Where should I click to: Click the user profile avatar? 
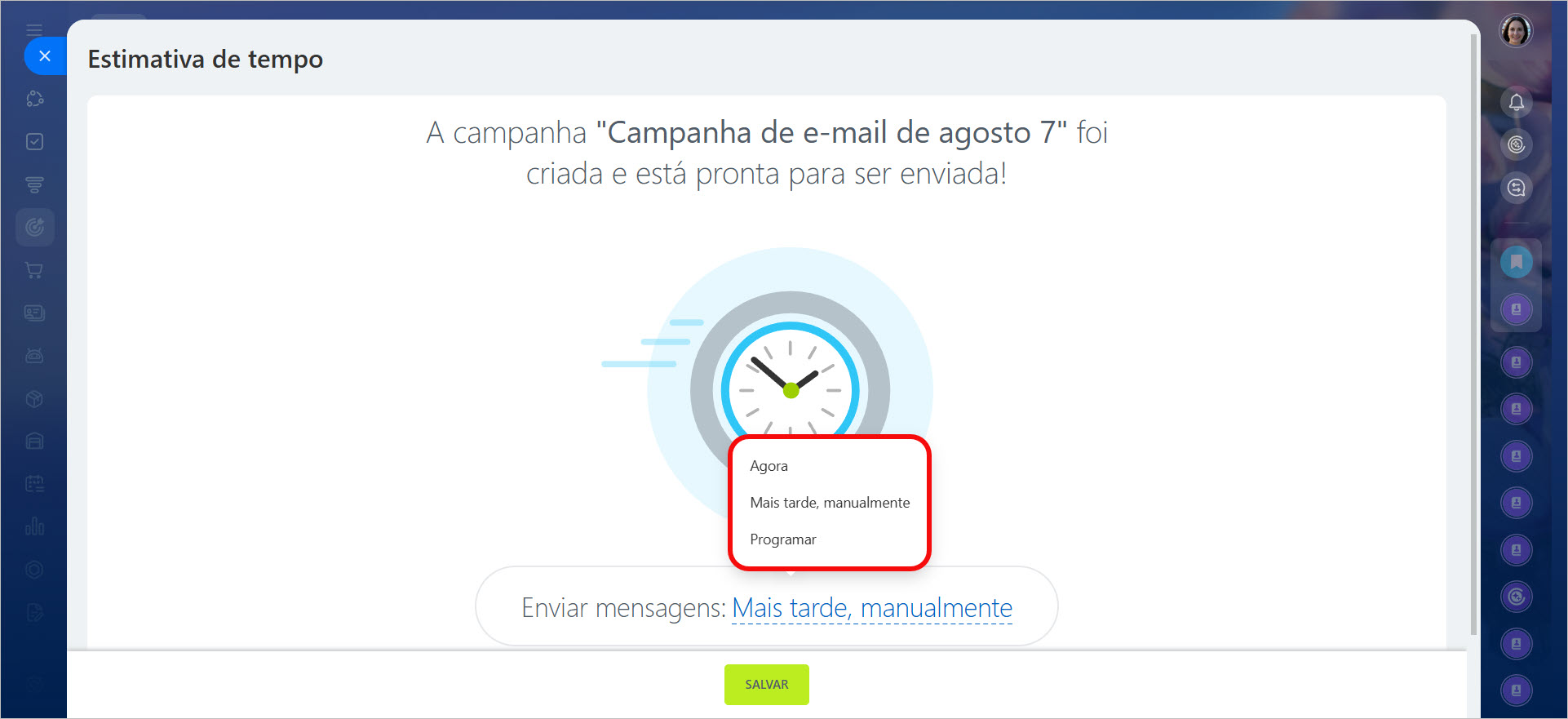tap(1516, 32)
